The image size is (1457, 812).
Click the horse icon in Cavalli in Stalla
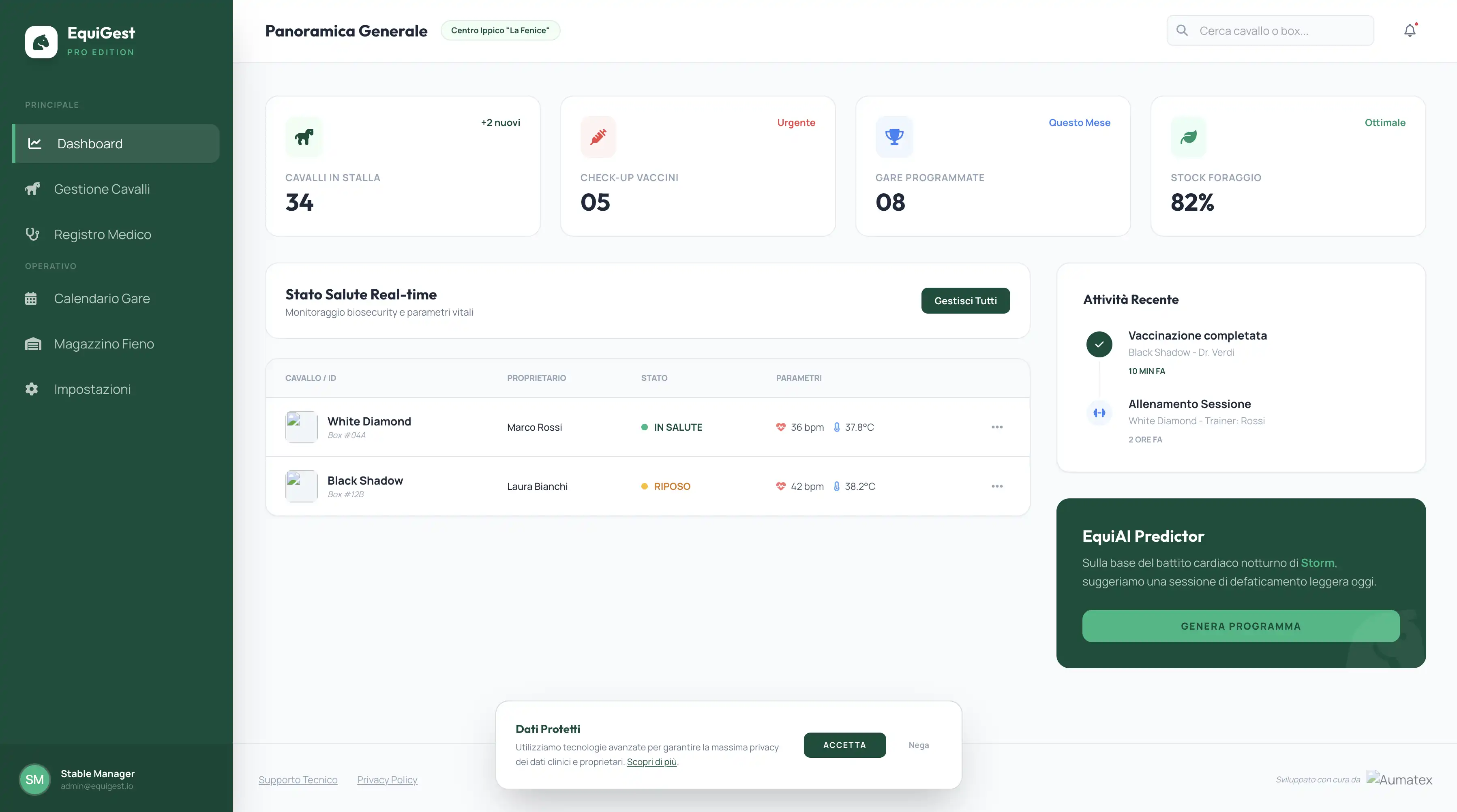pyautogui.click(x=304, y=136)
